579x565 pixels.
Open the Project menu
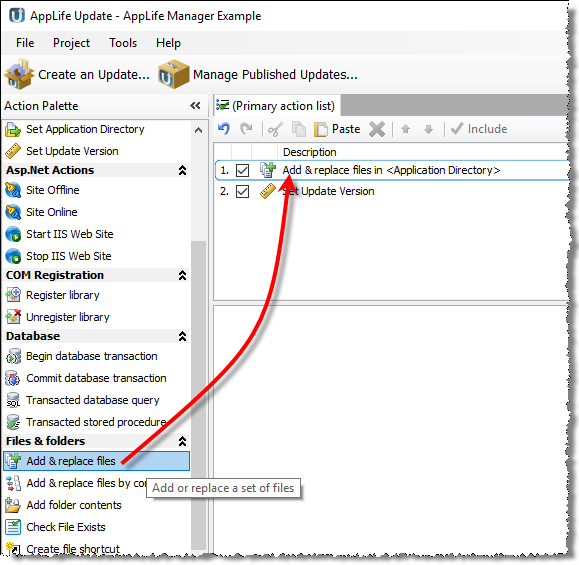click(x=71, y=43)
